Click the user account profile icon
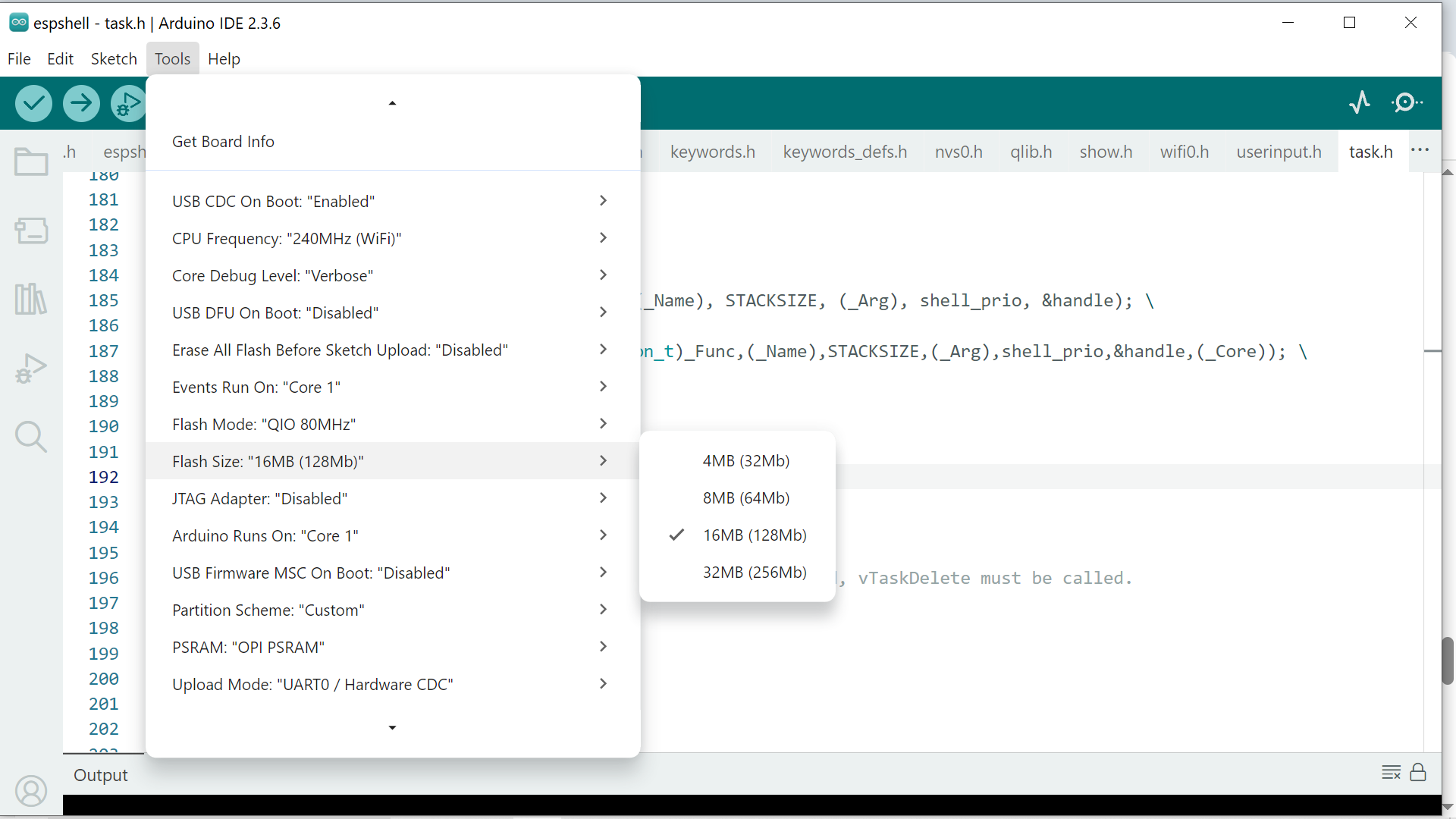This screenshot has width=1456, height=819. click(x=31, y=791)
